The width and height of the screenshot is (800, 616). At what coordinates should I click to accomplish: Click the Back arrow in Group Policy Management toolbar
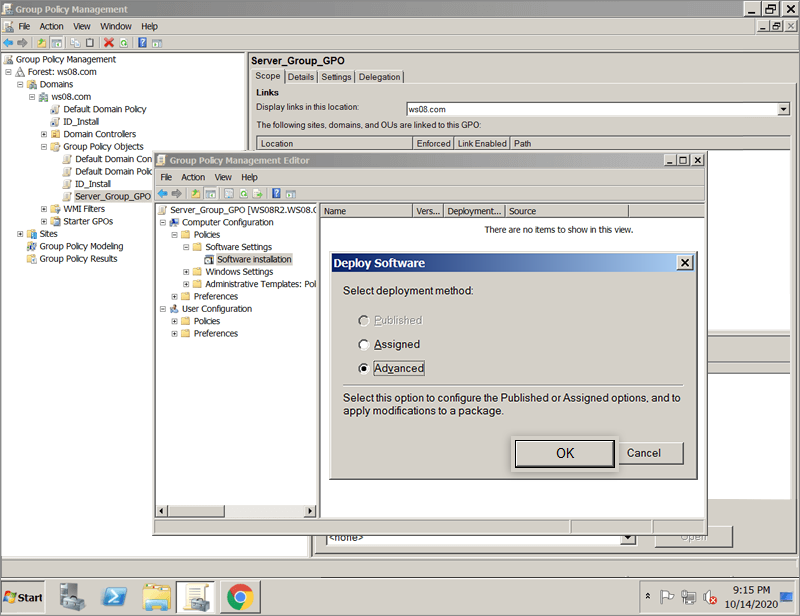click(x=9, y=43)
